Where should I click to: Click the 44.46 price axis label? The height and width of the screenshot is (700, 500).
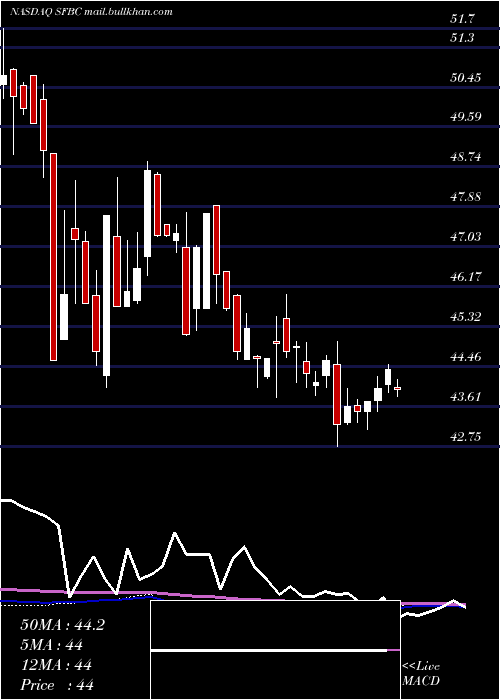coord(466,356)
